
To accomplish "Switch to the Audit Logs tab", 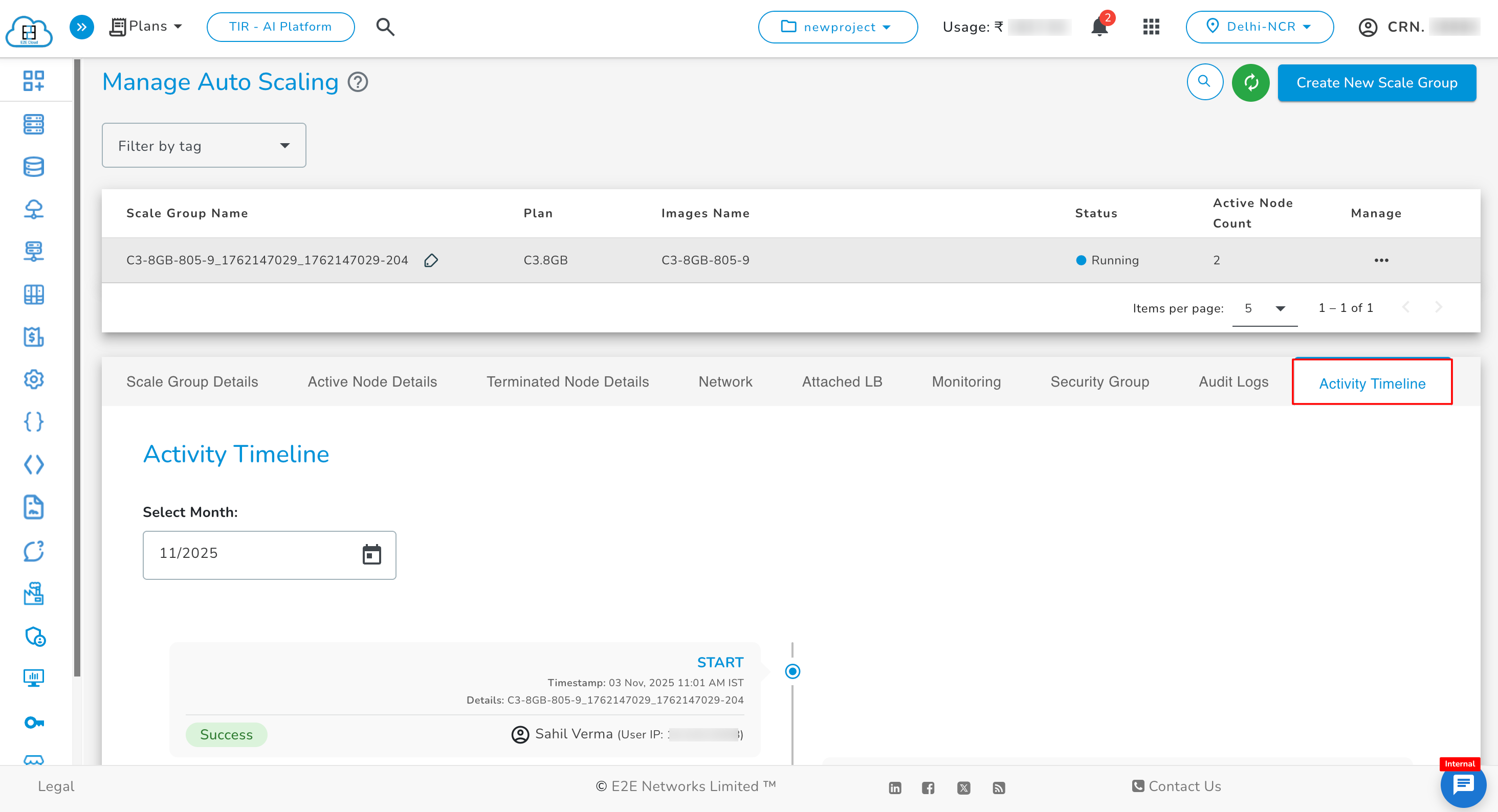I will click(1233, 381).
